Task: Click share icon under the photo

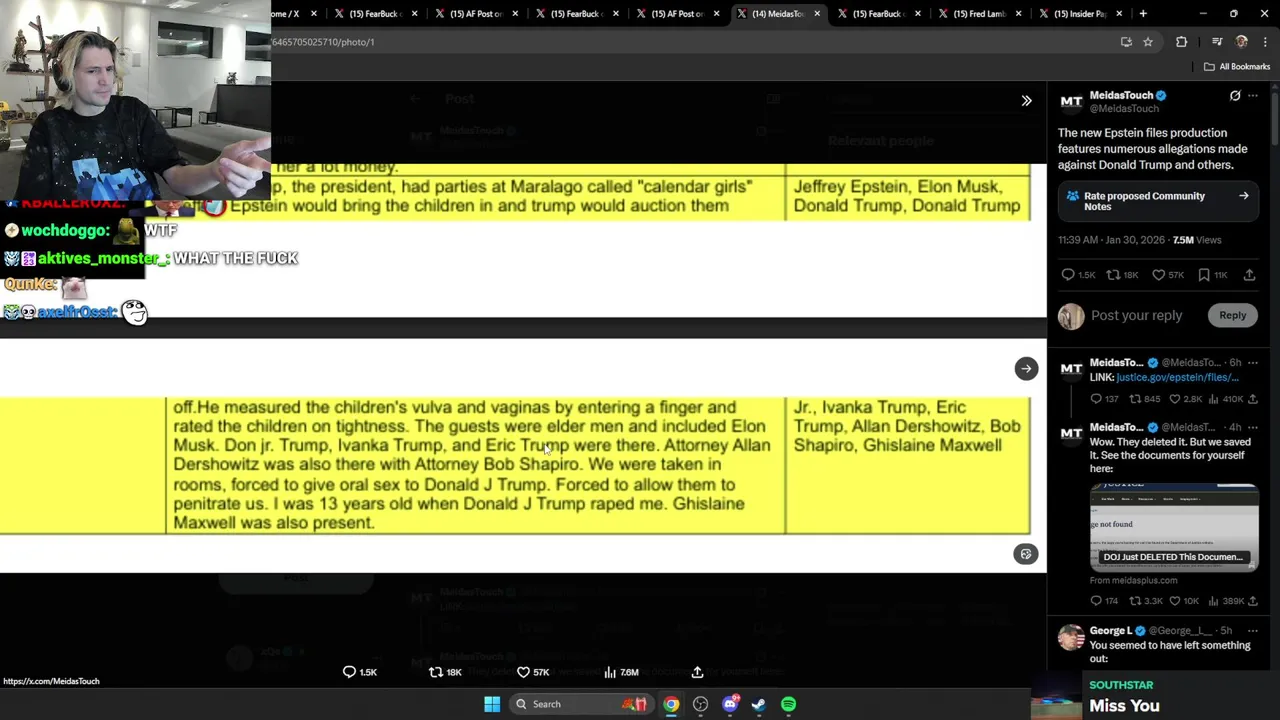Action: [x=697, y=672]
